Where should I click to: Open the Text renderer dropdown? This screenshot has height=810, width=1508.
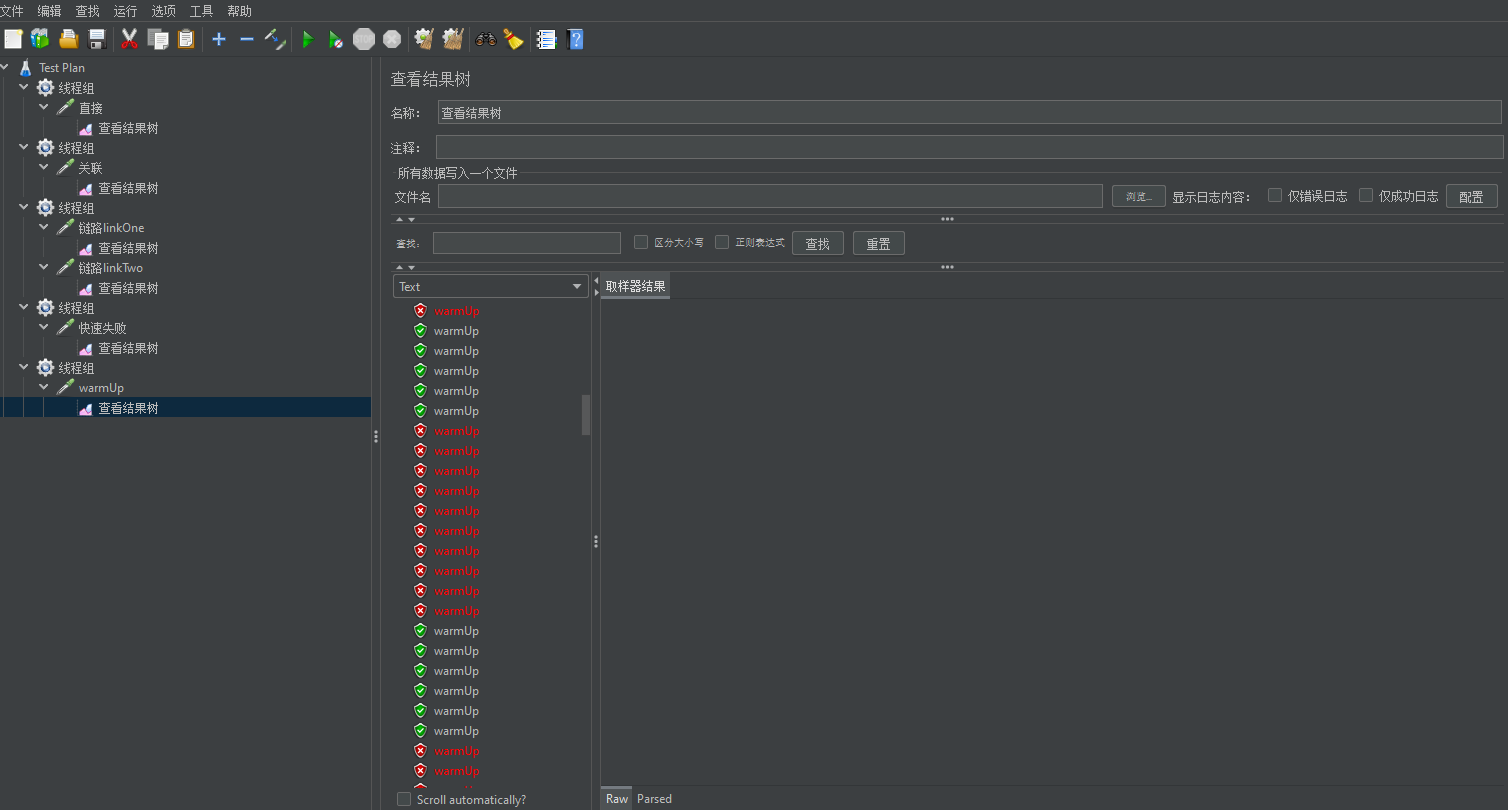(x=490, y=287)
